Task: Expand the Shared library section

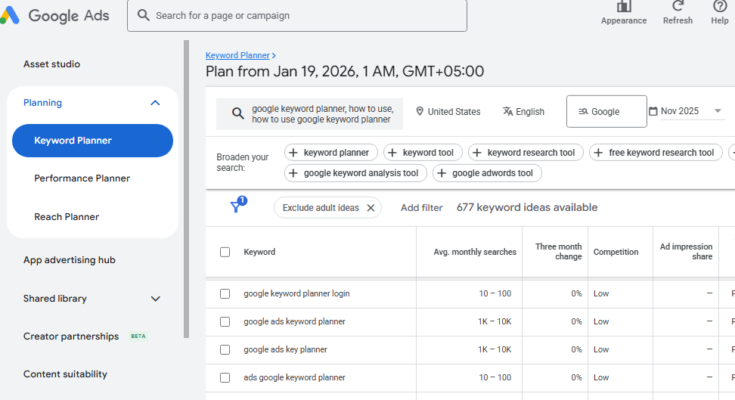Action: pos(155,299)
